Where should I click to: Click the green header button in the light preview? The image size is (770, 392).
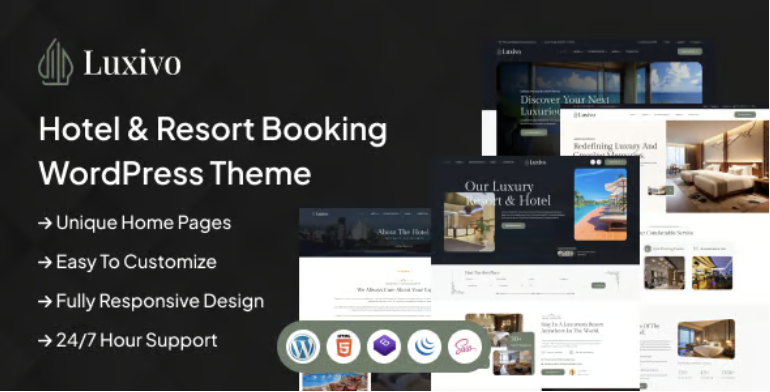[745, 114]
